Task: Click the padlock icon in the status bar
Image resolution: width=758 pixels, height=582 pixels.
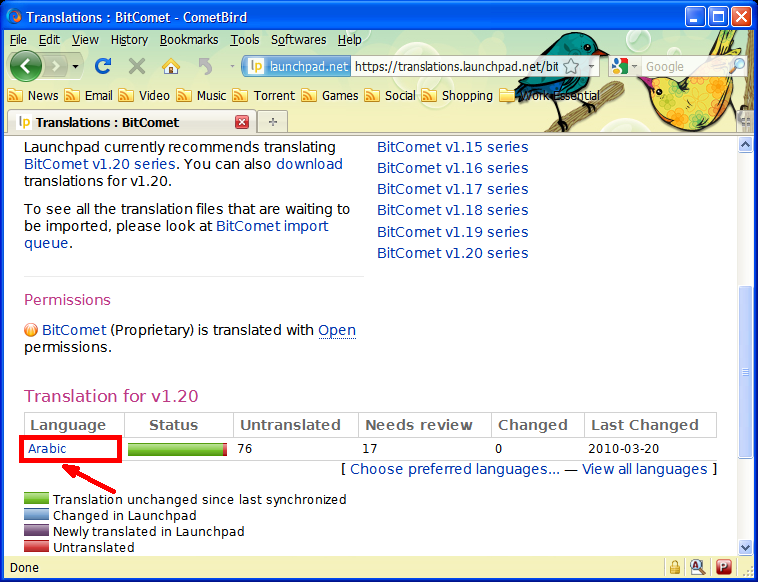Action: pyautogui.click(x=676, y=568)
